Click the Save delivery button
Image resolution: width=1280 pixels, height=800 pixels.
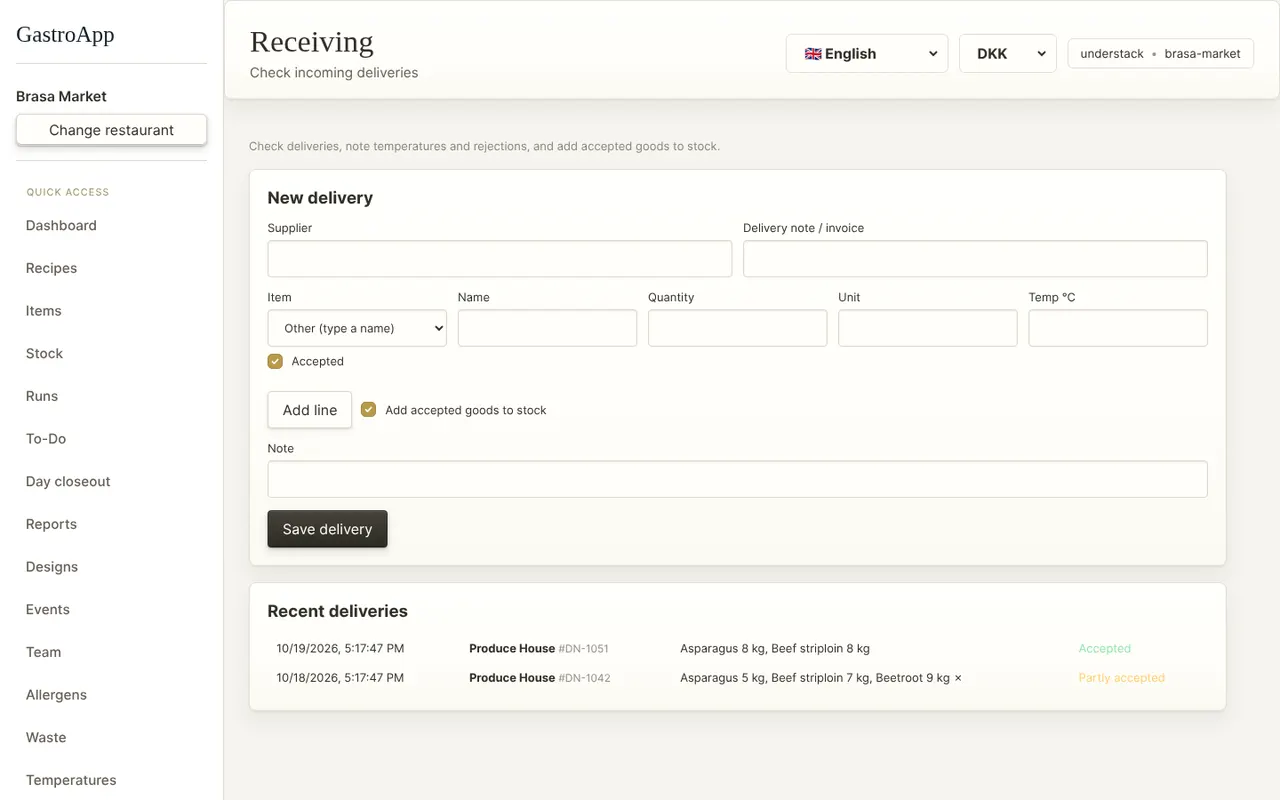327,529
